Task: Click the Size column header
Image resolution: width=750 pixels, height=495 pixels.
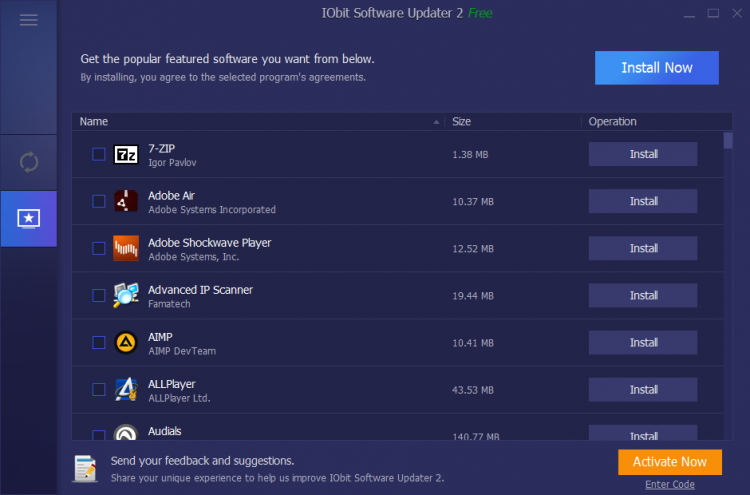Action: coord(462,121)
